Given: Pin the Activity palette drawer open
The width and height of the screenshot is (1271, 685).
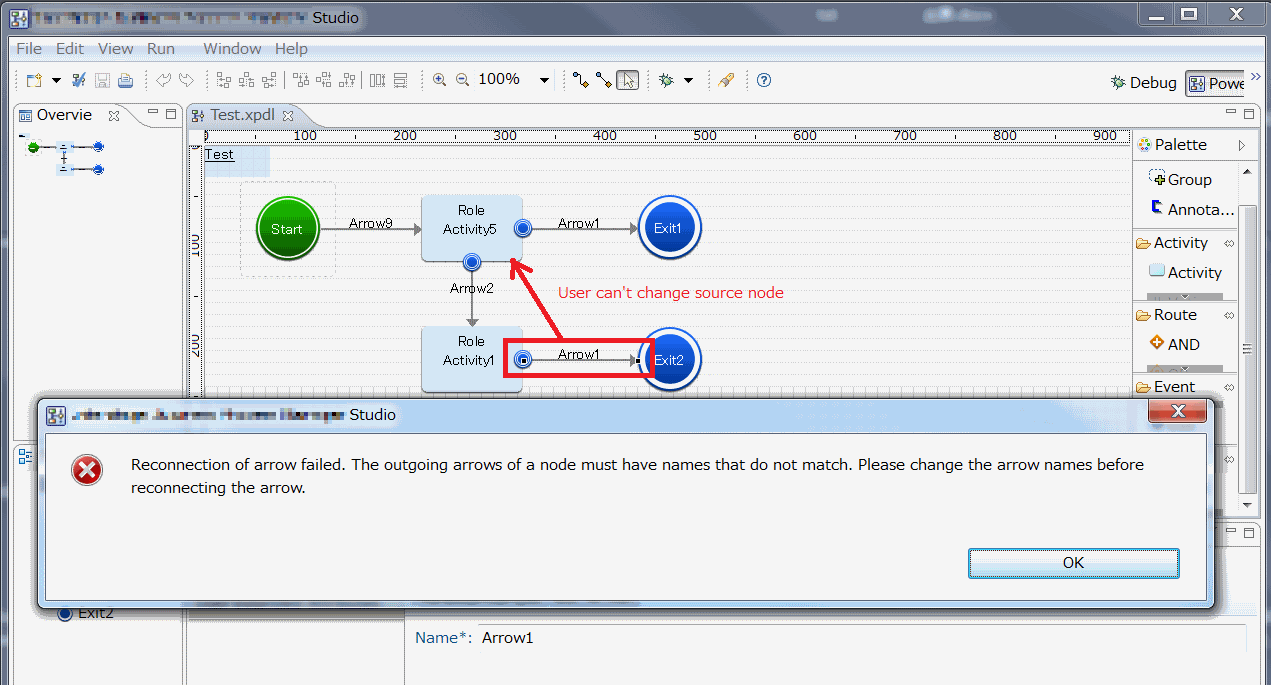Looking at the screenshot, I should click(1229, 243).
